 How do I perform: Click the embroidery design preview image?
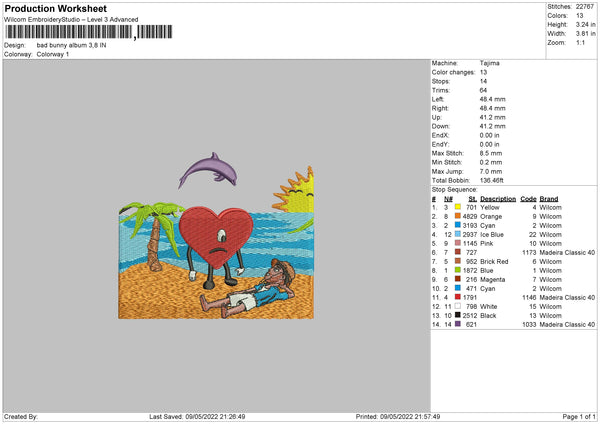point(216,235)
